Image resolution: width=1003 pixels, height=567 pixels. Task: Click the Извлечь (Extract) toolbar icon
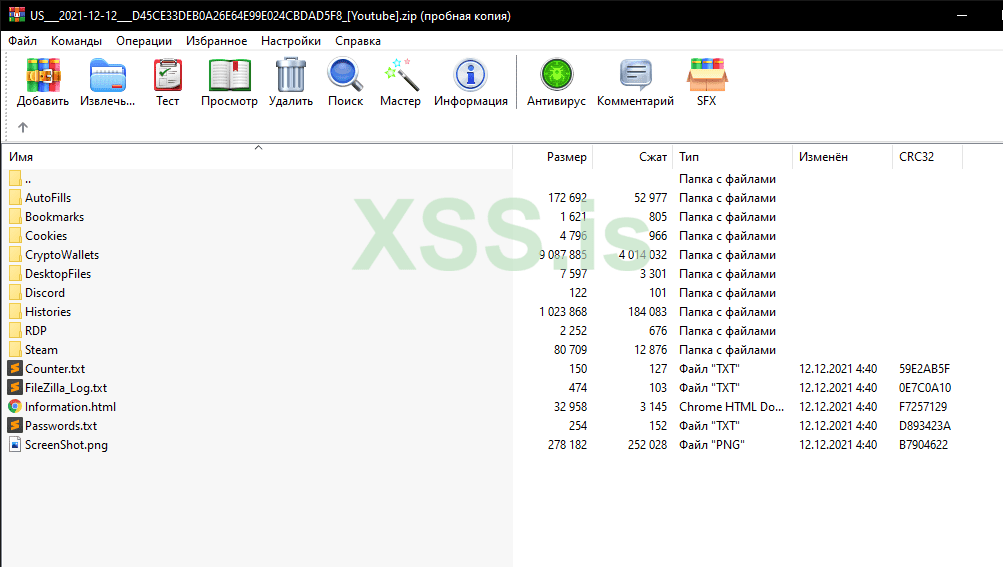107,76
